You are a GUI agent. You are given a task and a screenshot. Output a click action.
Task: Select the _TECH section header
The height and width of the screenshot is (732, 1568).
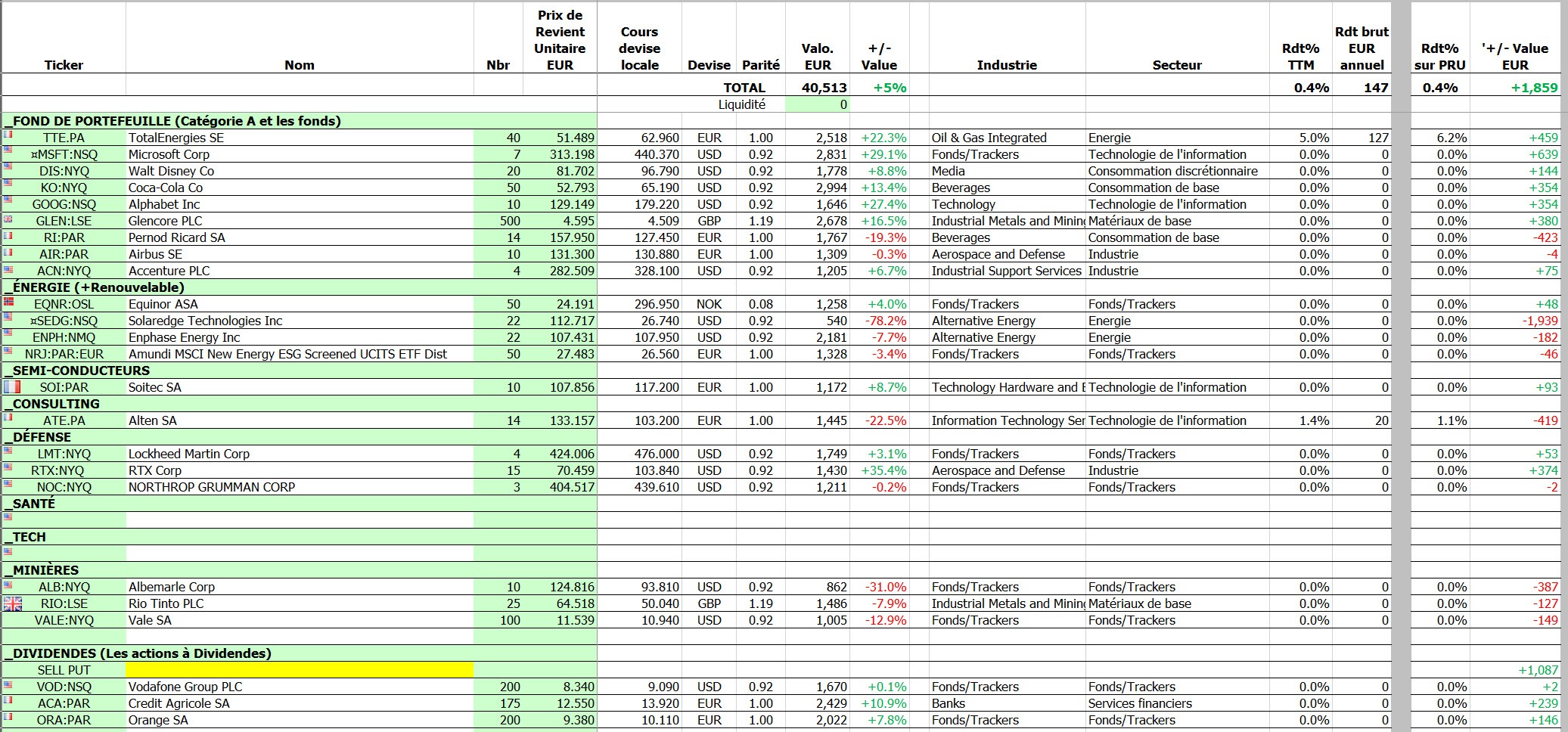300,537
